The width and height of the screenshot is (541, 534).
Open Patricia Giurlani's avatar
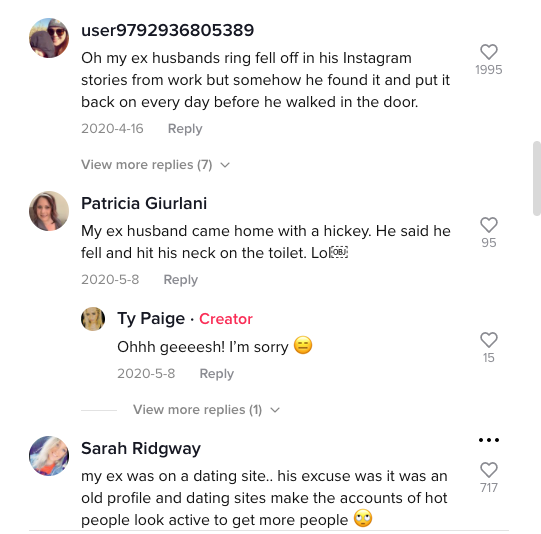[x=49, y=211]
